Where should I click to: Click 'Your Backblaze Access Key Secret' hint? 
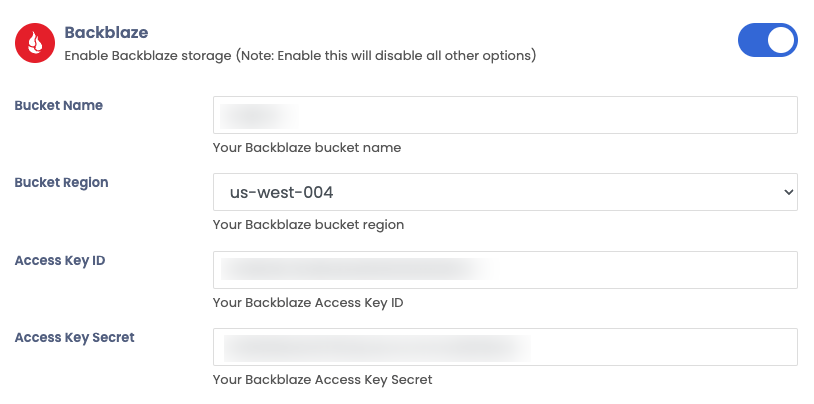tap(323, 379)
